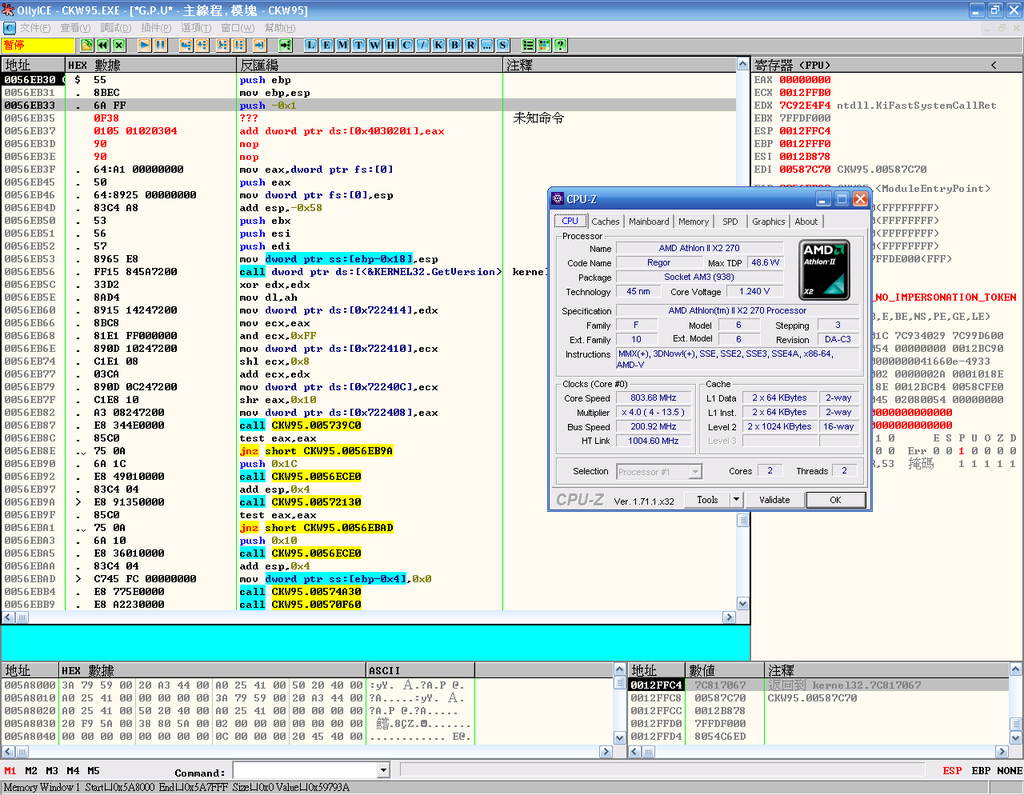Screen dimensions: 1024x795
Task: Click the NONE stack base toggle
Action: pos(1010,771)
